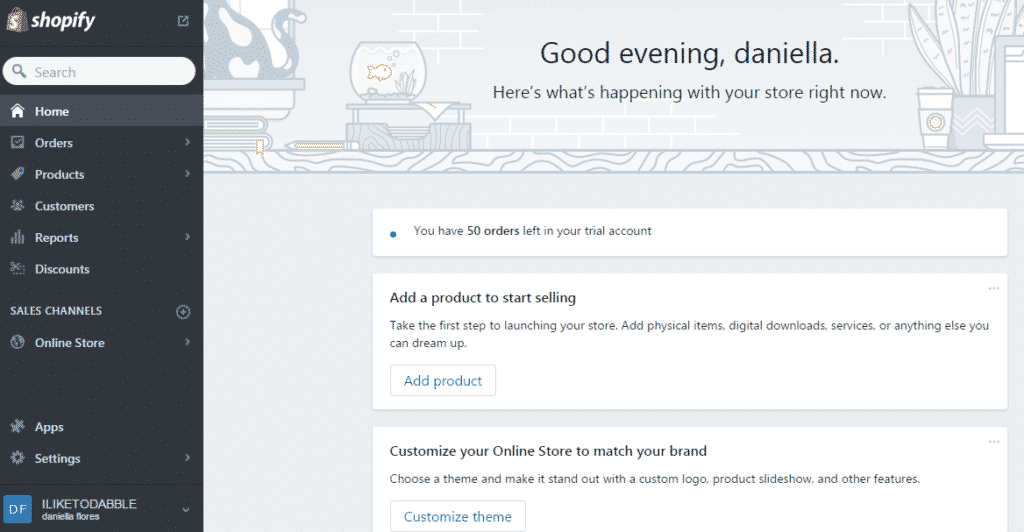This screenshot has width=1024, height=532.
Task: Expand the Settings submenu chevron
Action: pyautogui.click(x=187, y=458)
